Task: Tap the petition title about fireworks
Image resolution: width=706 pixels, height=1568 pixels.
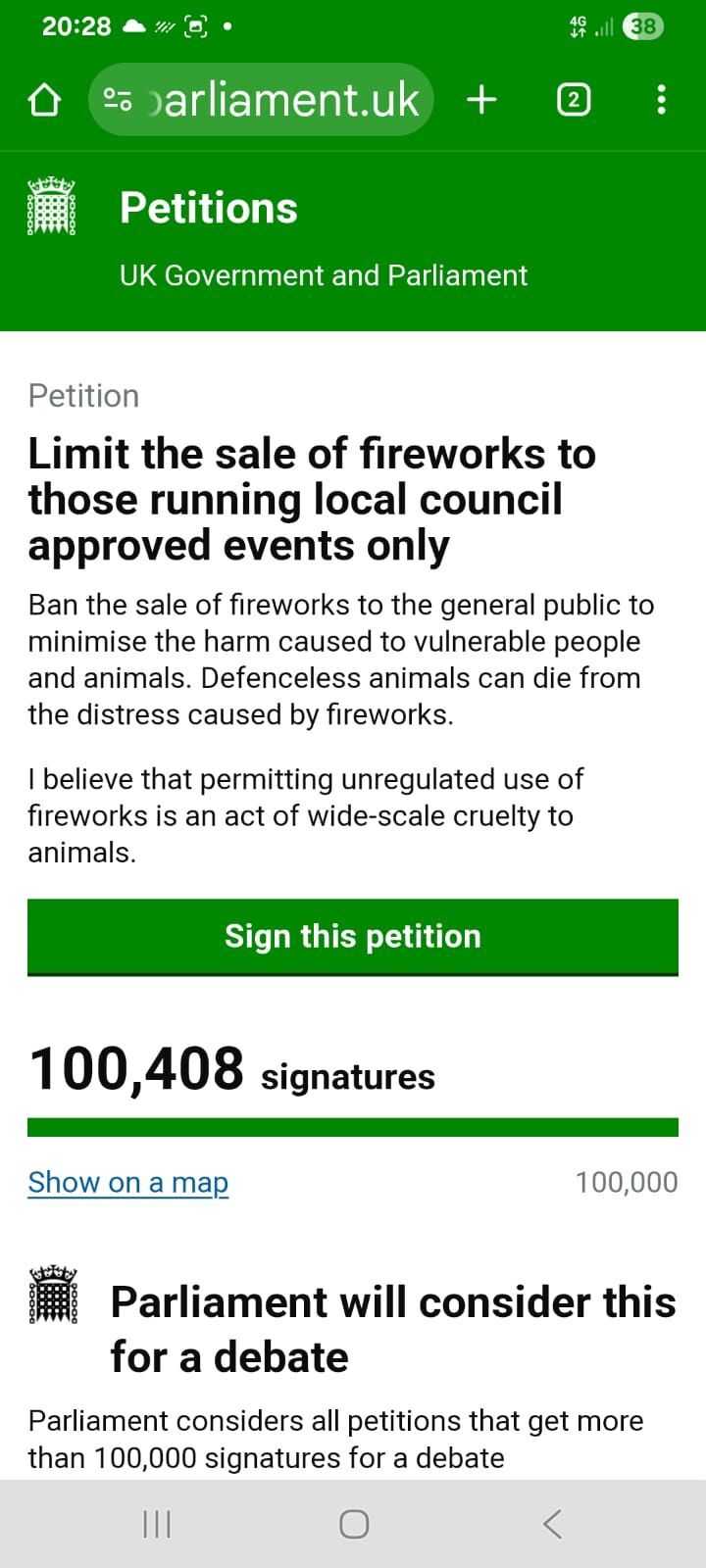Action: tap(312, 499)
